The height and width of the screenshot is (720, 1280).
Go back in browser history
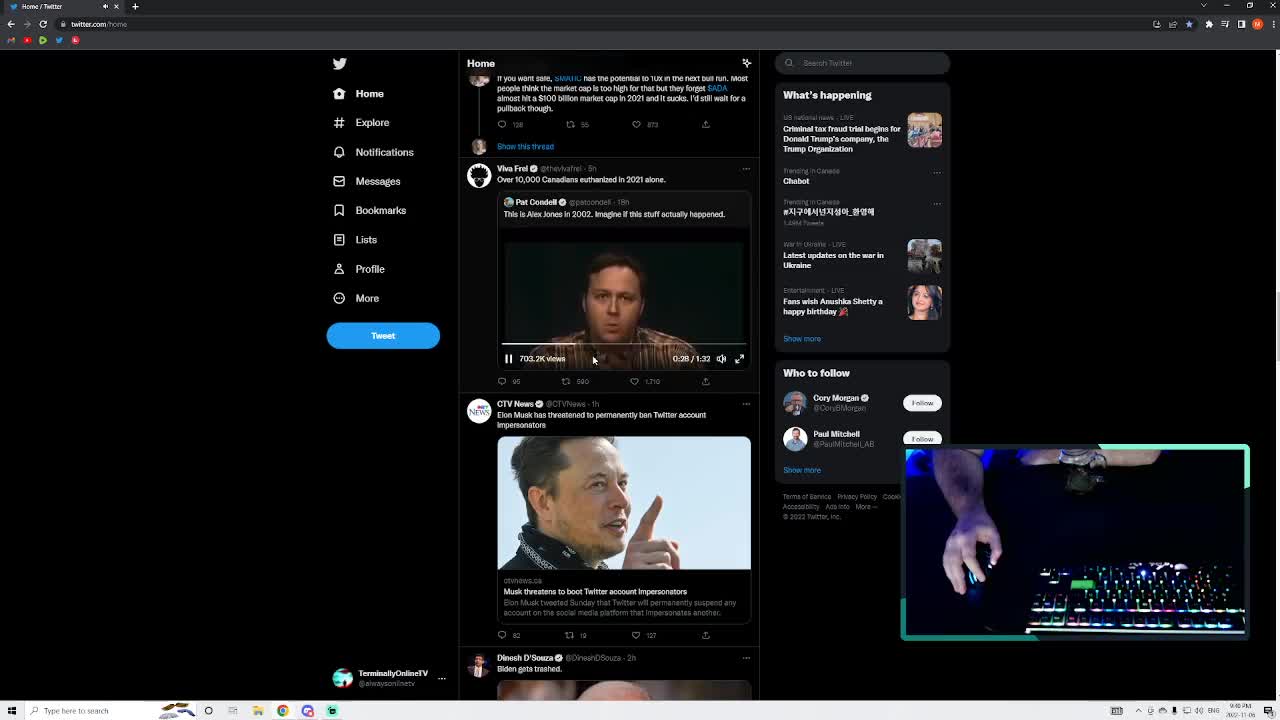tap(11, 24)
